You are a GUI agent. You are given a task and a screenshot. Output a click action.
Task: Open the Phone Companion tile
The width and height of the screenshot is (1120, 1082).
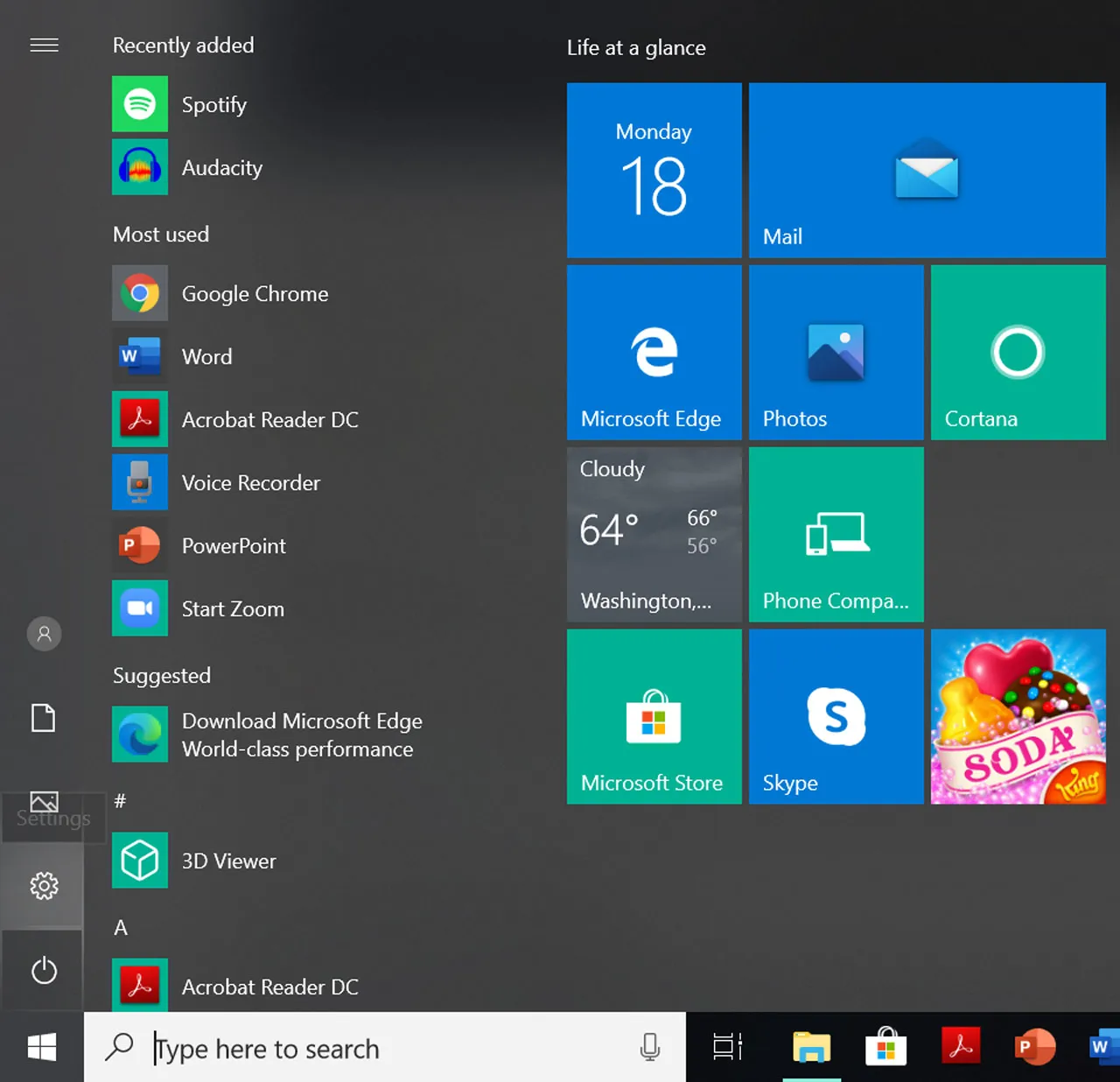click(x=835, y=535)
